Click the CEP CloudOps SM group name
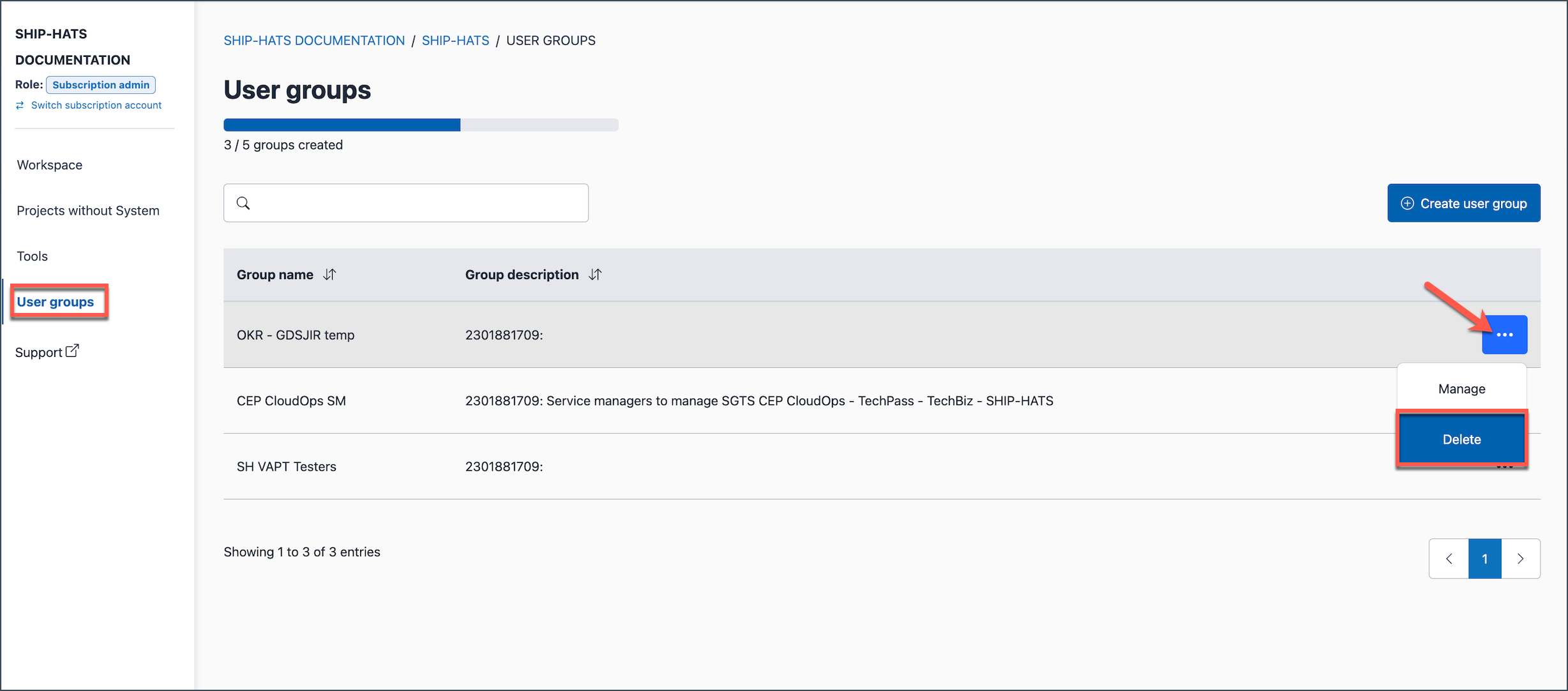This screenshot has height=691, width=1568. pyautogui.click(x=291, y=401)
